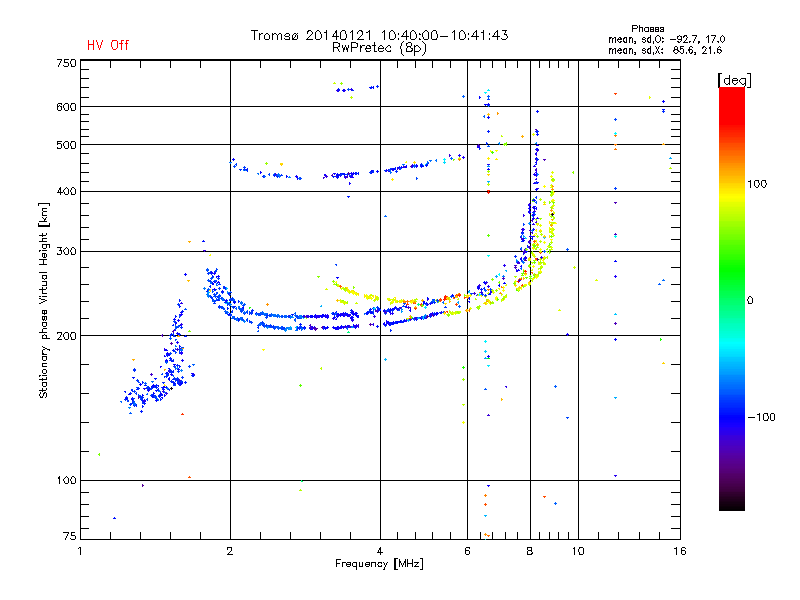Screen dimensions: 800x600
Task: Click the x-axis label '1'
Action: [80, 552]
